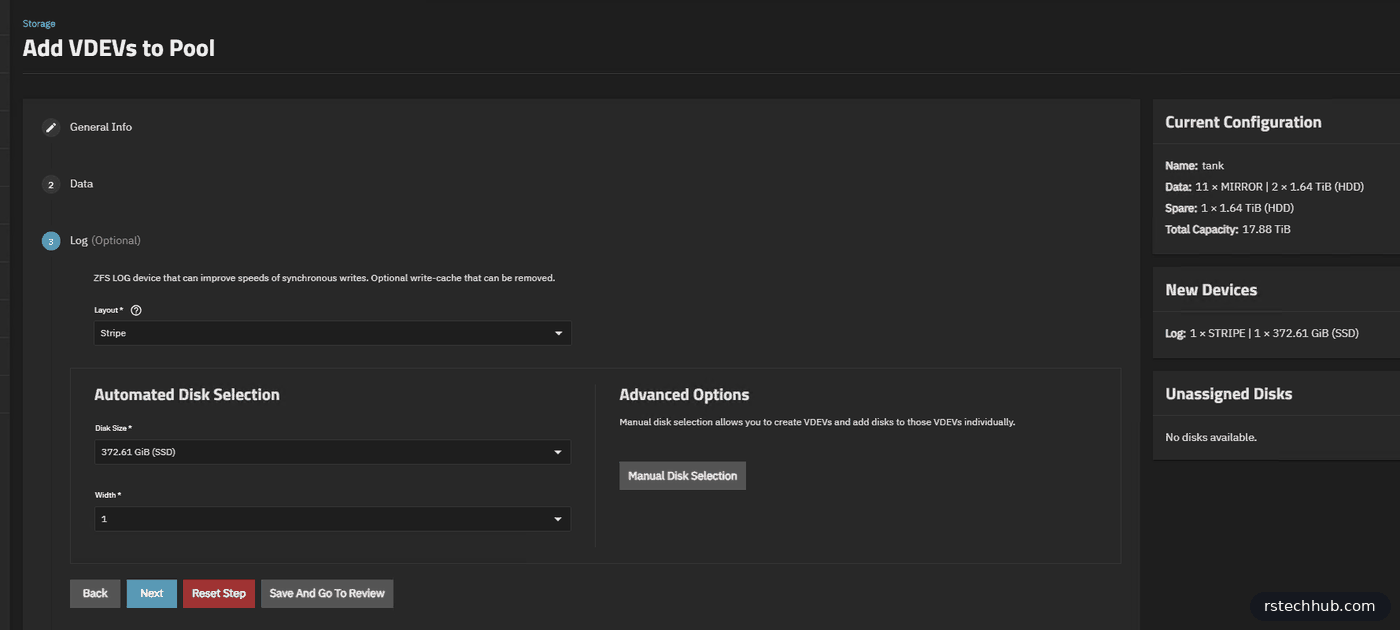Click the Manual Disk Selection button
This screenshot has width=1400, height=630.
click(683, 476)
